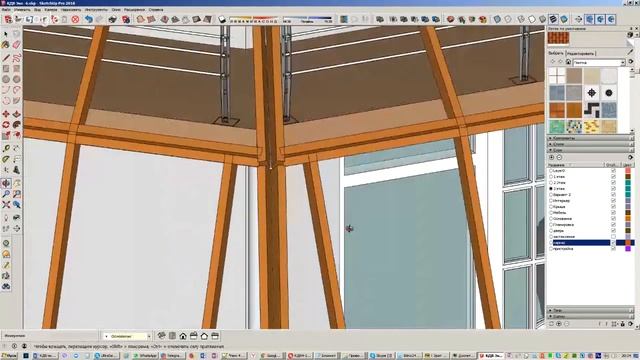Viewport: 640px width, 360px height.
Task: Switch to the Выбрать materials tab
Action: [x=556, y=53]
